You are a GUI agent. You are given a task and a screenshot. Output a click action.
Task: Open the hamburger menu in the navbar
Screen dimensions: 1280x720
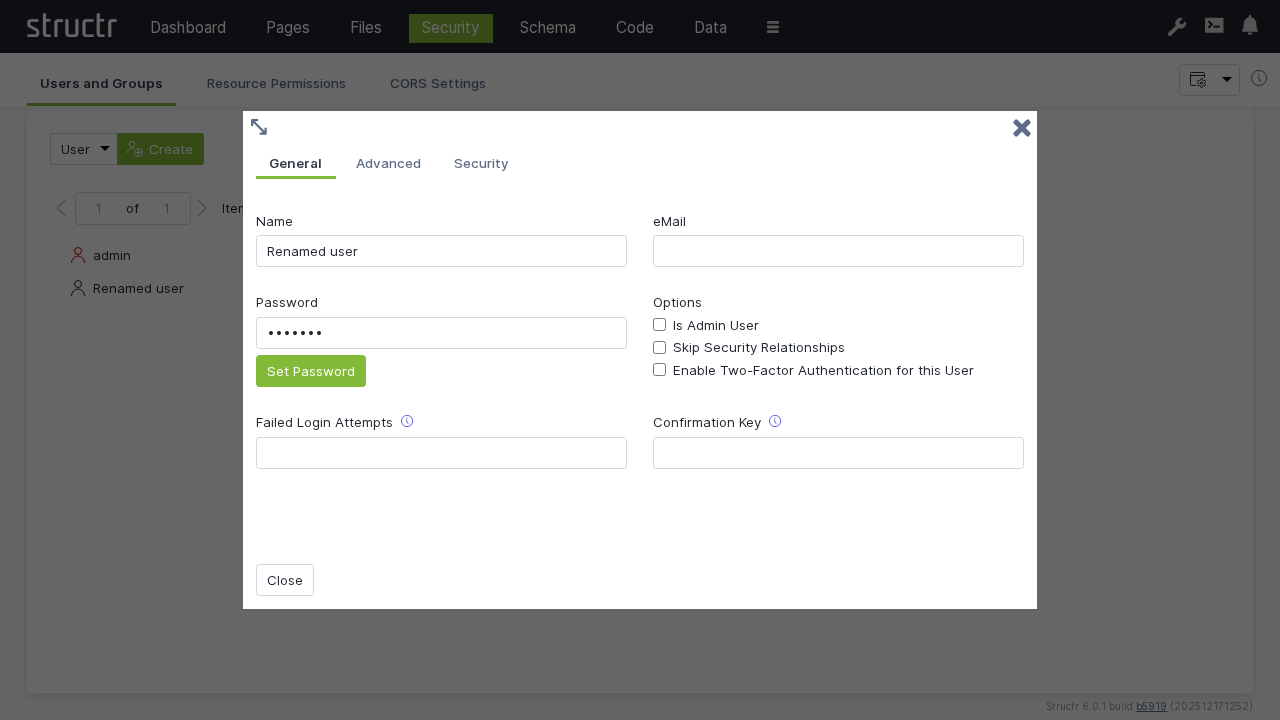(x=773, y=27)
